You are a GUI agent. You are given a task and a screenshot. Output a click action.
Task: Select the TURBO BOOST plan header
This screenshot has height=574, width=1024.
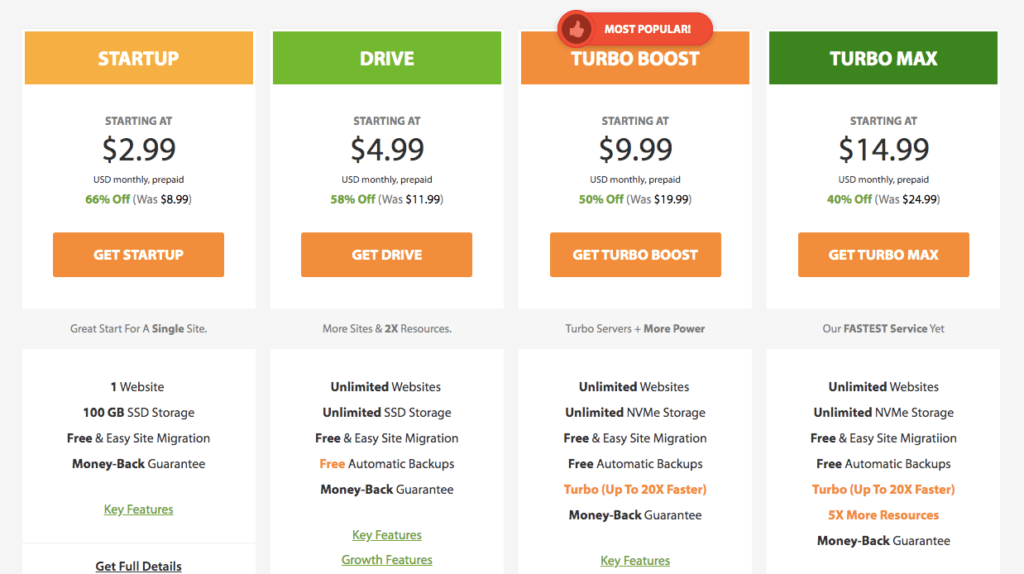635,58
